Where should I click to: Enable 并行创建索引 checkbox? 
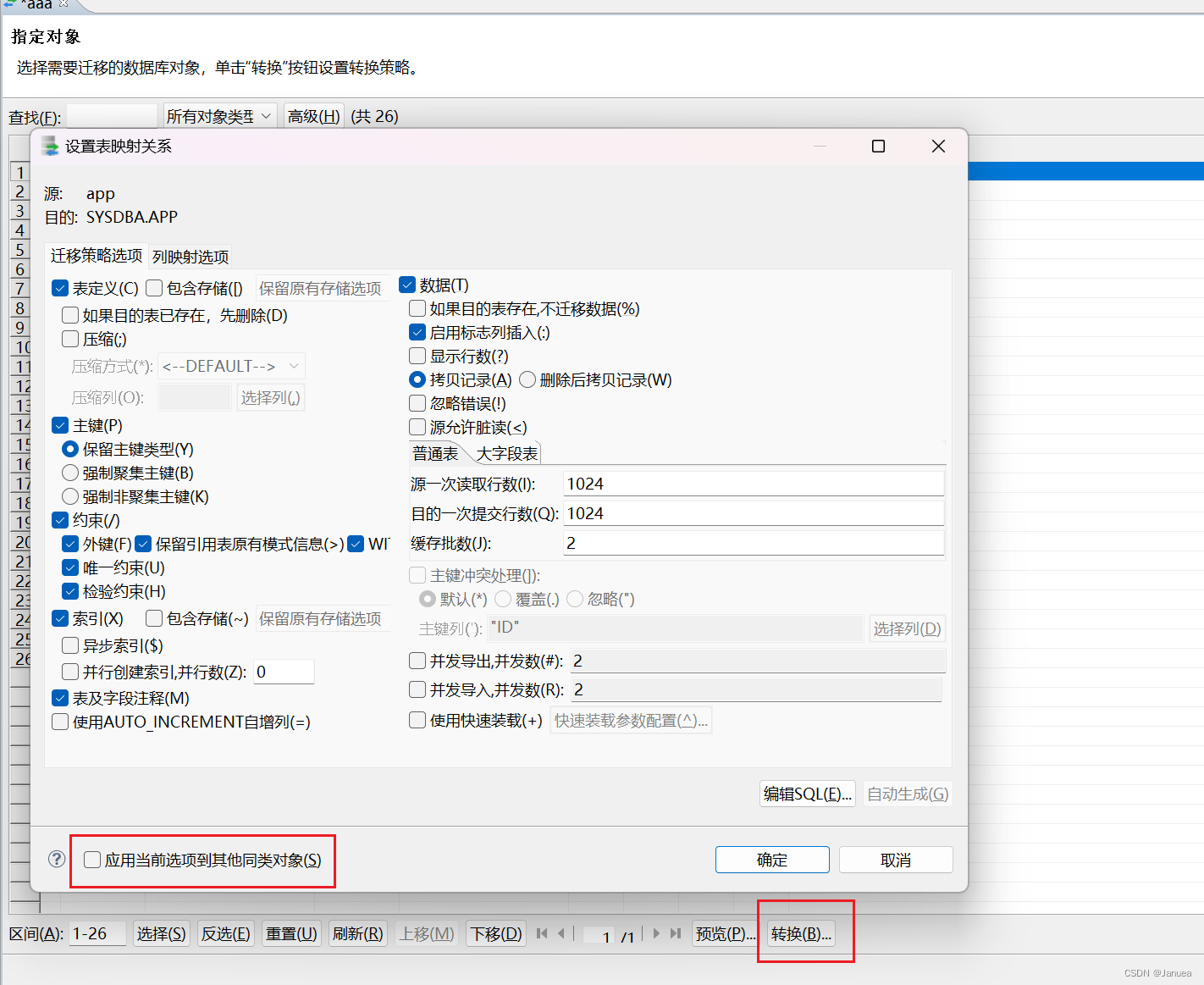(x=70, y=672)
